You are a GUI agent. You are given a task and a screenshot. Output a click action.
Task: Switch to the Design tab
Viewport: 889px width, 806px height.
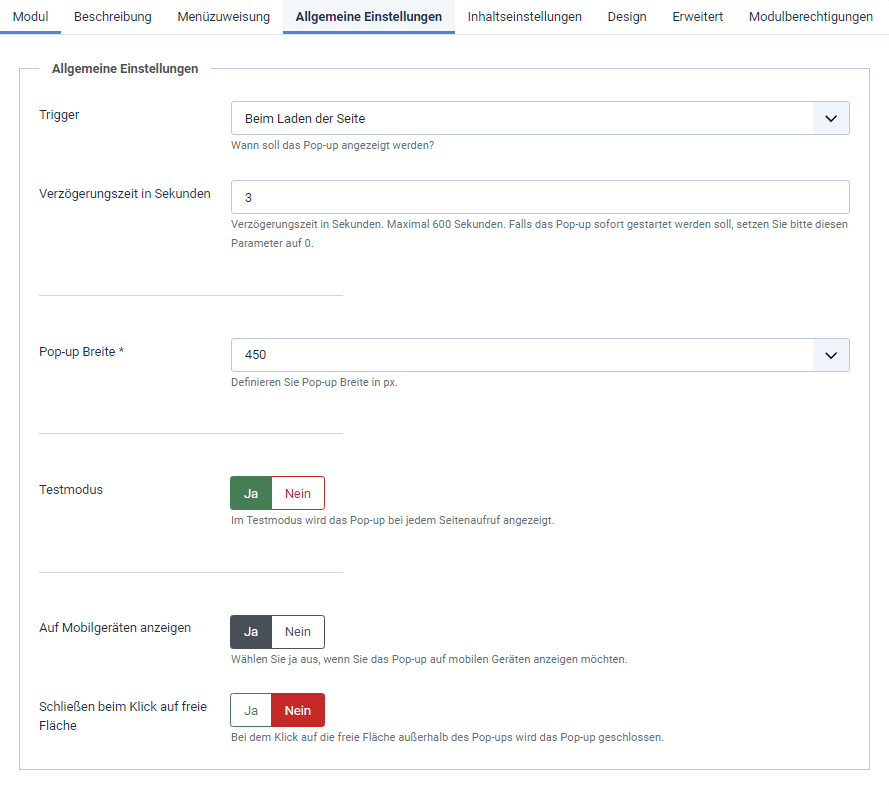pos(627,17)
